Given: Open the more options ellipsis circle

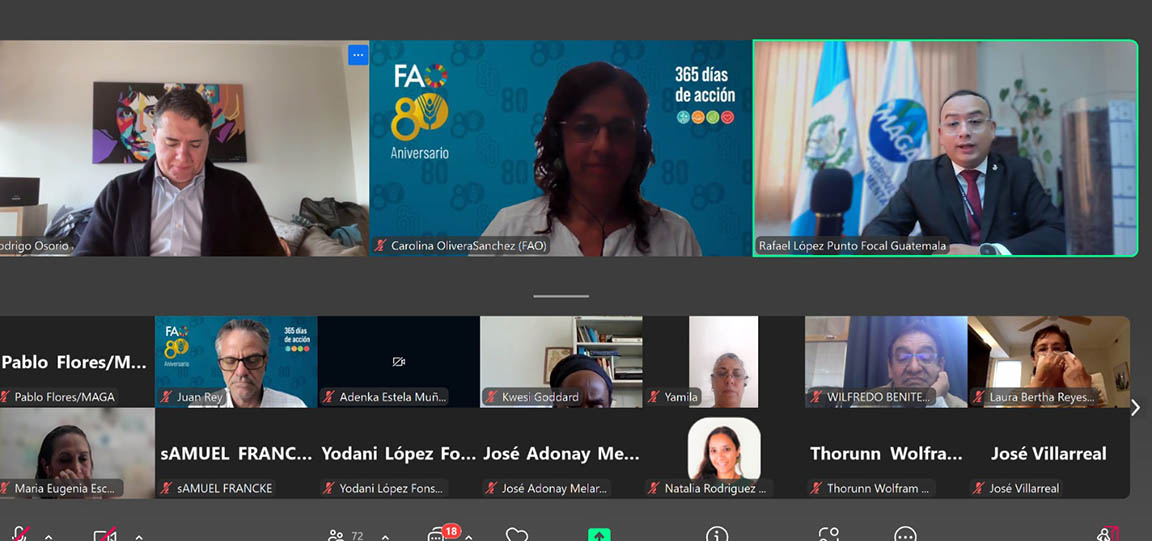Looking at the screenshot, I should pyautogui.click(x=905, y=535).
